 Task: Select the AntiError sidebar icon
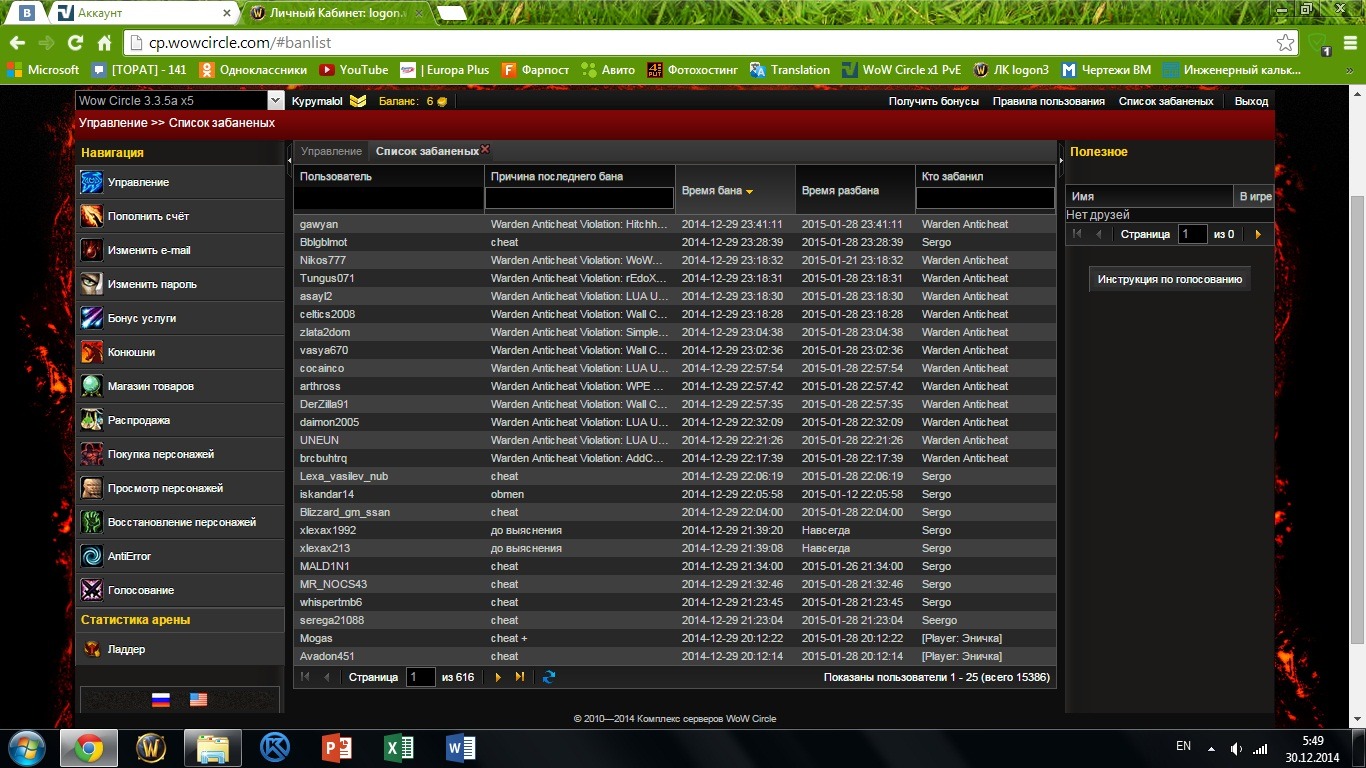(92, 557)
